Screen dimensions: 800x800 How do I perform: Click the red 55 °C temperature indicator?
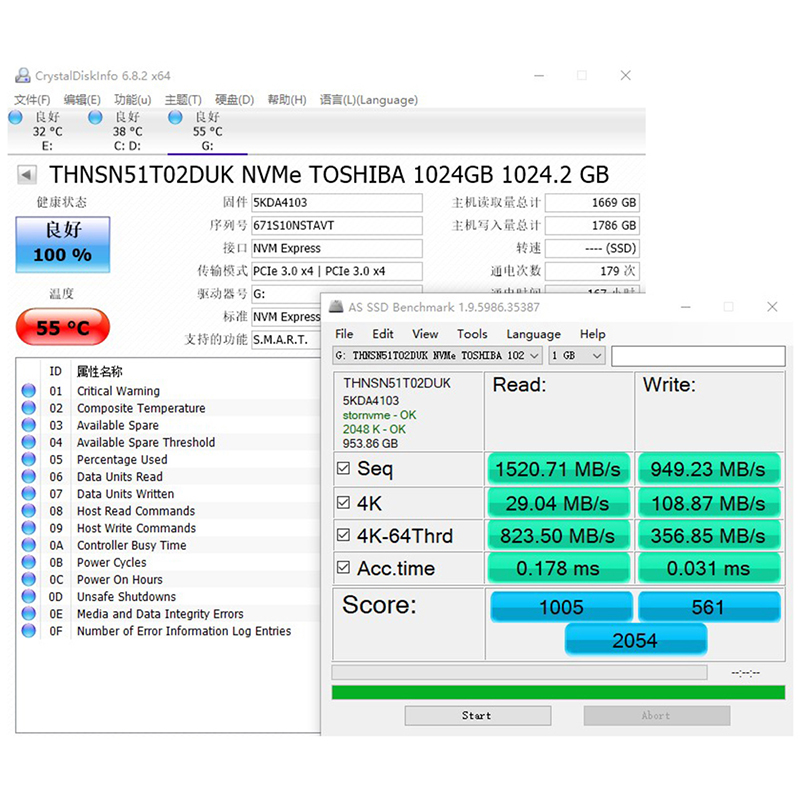point(62,327)
